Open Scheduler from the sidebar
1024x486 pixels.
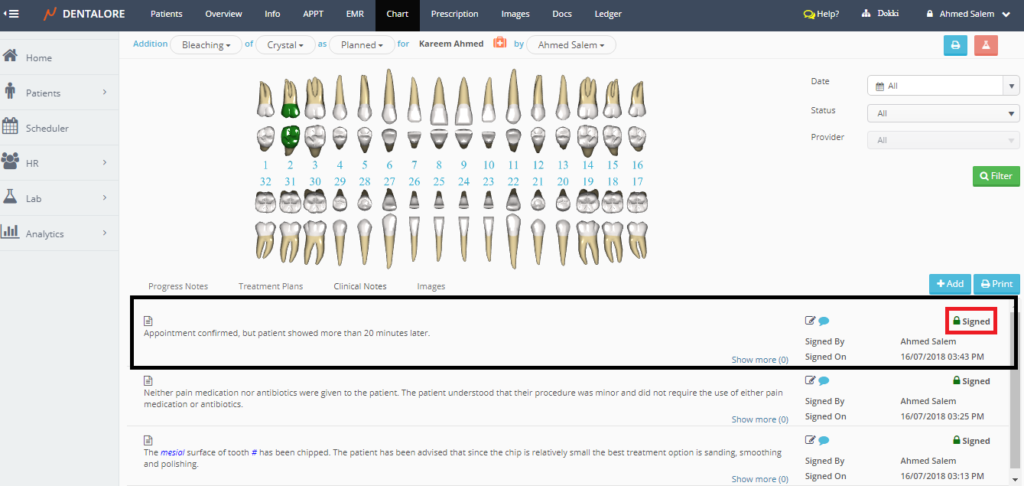tap(46, 128)
